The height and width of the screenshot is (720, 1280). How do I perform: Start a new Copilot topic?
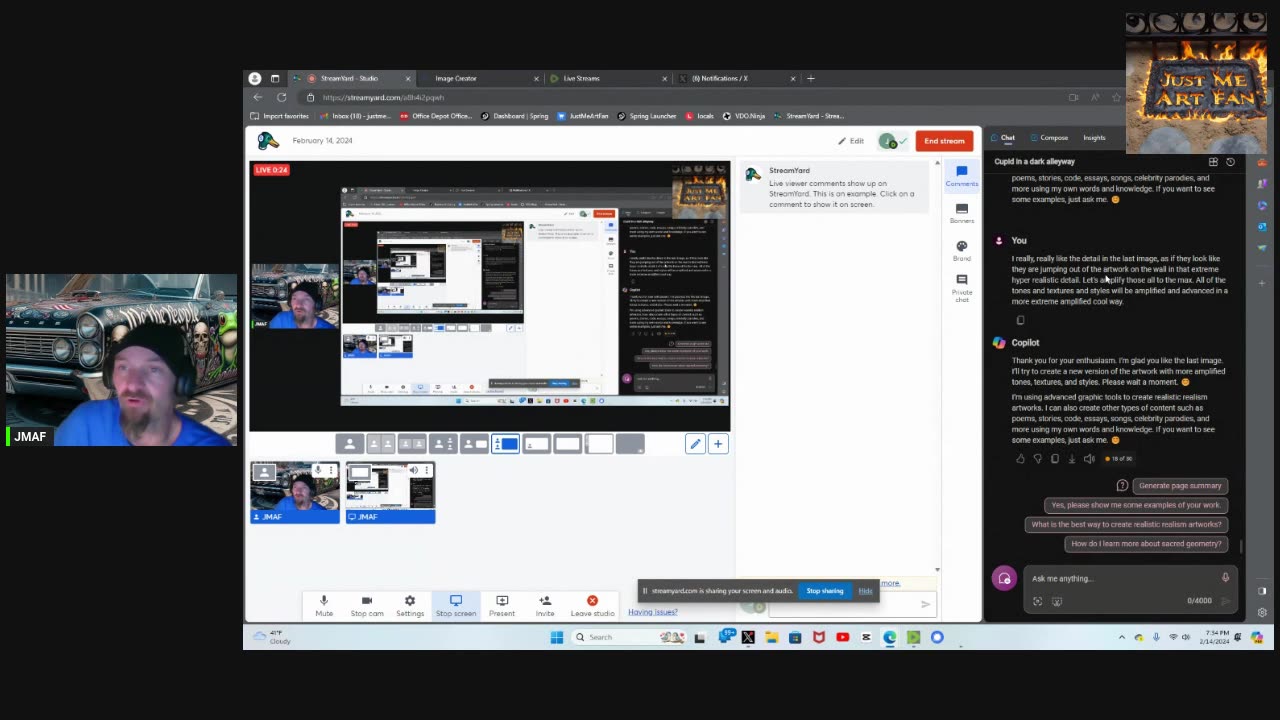click(x=1004, y=579)
